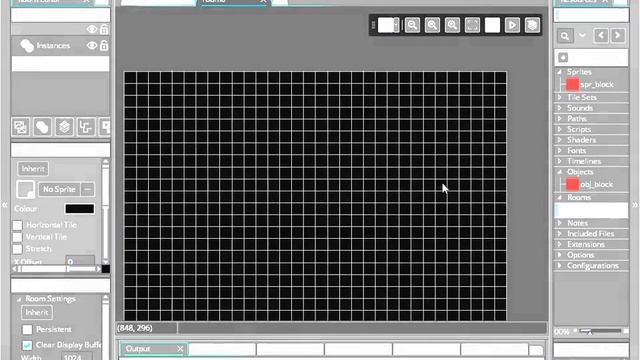The image size is (640, 360).
Task: Expand the Sounds folder
Action: (x=560, y=108)
